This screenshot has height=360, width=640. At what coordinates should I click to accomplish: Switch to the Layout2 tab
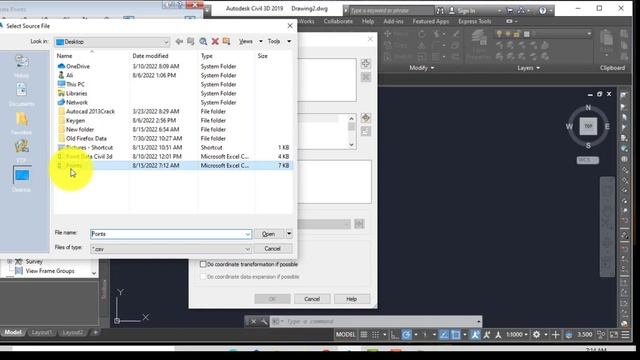click(72, 332)
